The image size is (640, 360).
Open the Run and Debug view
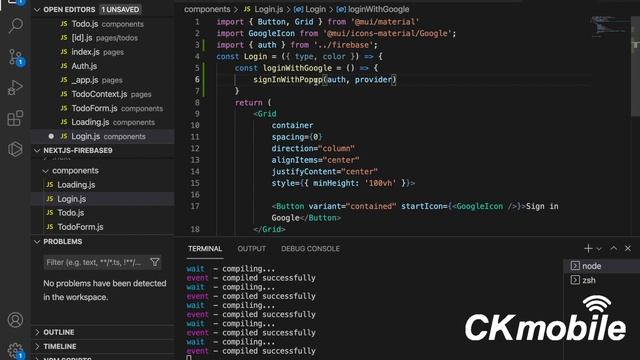(x=16, y=87)
